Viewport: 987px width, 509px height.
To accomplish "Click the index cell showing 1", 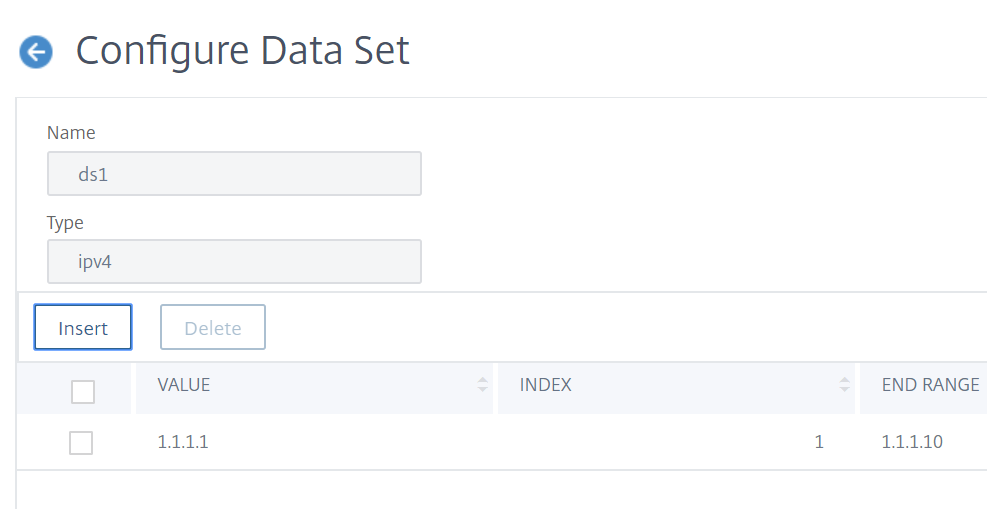I will pos(819,442).
